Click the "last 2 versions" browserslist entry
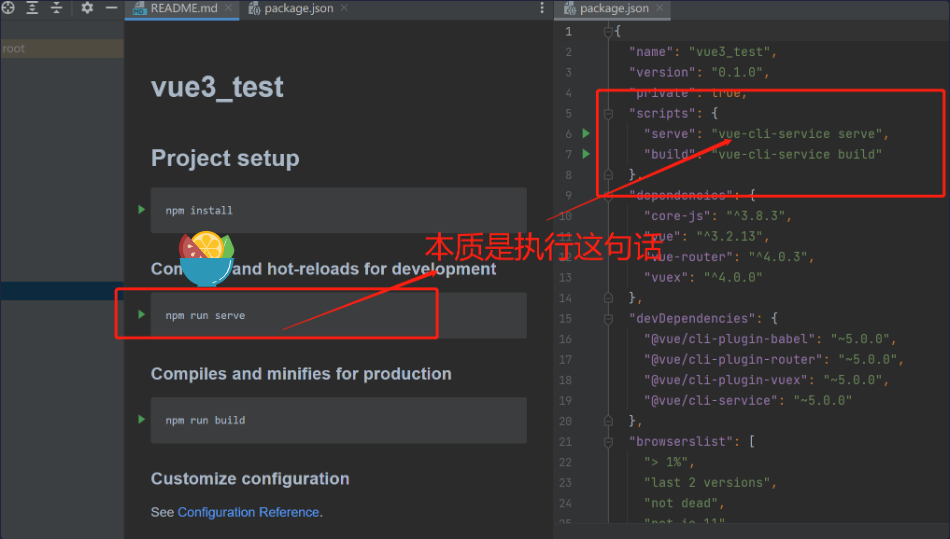Viewport: 950px width, 539px height. [710, 483]
